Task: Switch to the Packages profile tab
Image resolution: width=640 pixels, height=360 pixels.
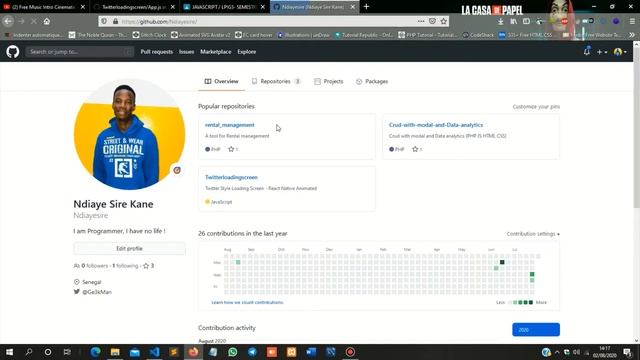Action: coord(372,82)
